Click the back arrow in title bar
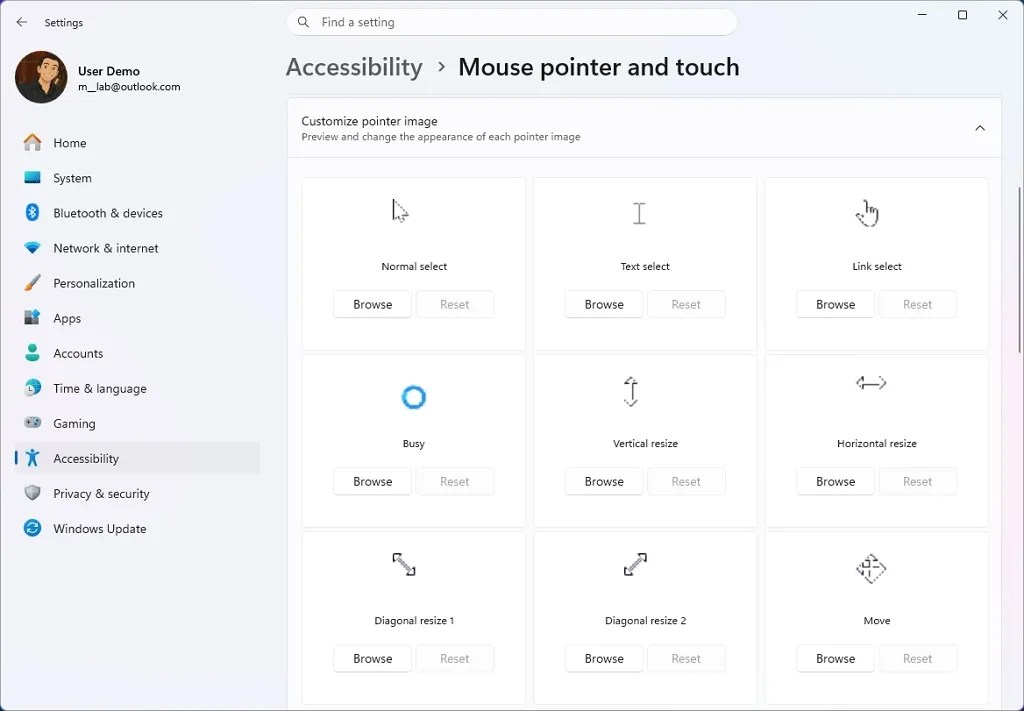 pos(22,22)
